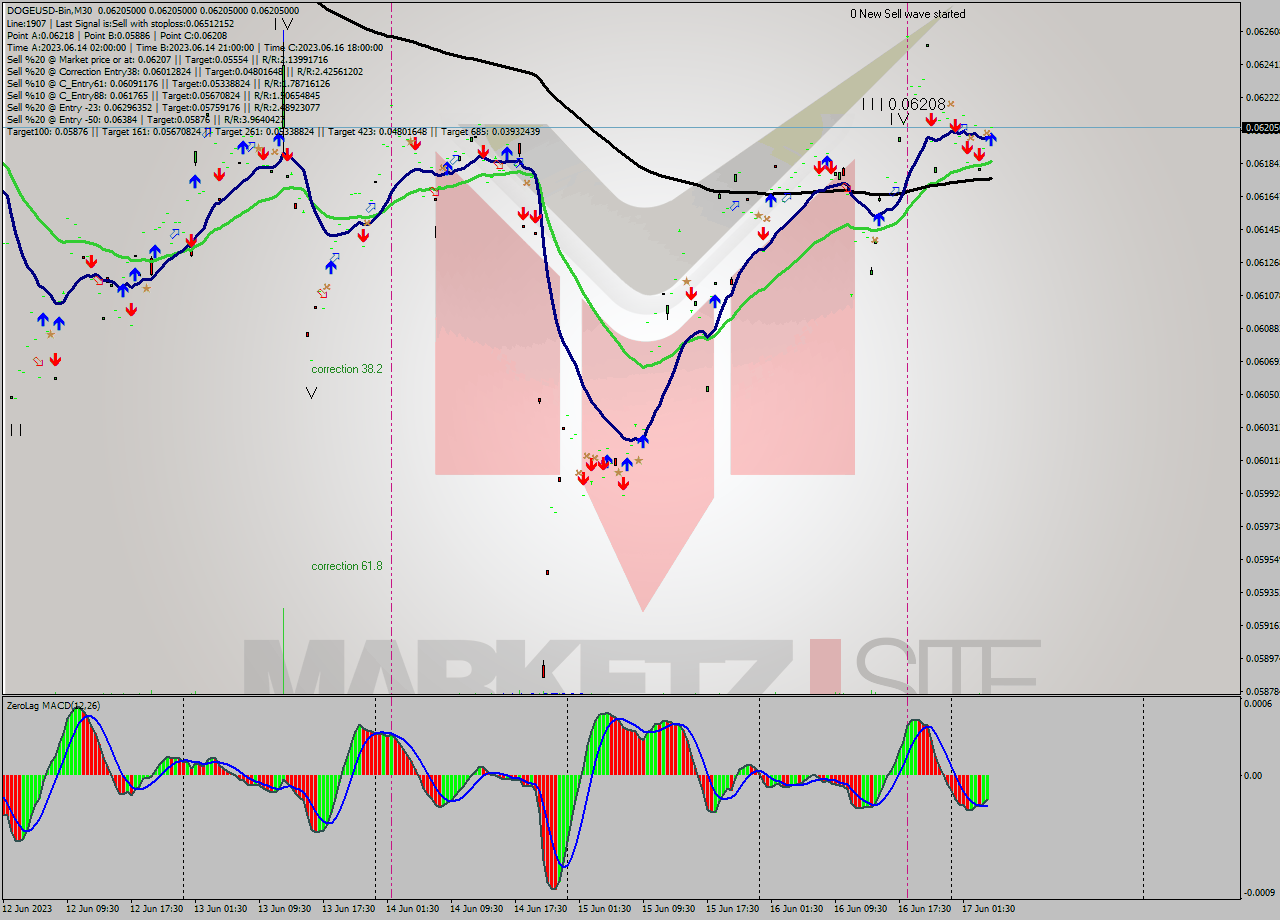The height and width of the screenshot is (920, 1280).
Task: Click the '15 Jun 09:30' time label
Action: tap(668, 909)
